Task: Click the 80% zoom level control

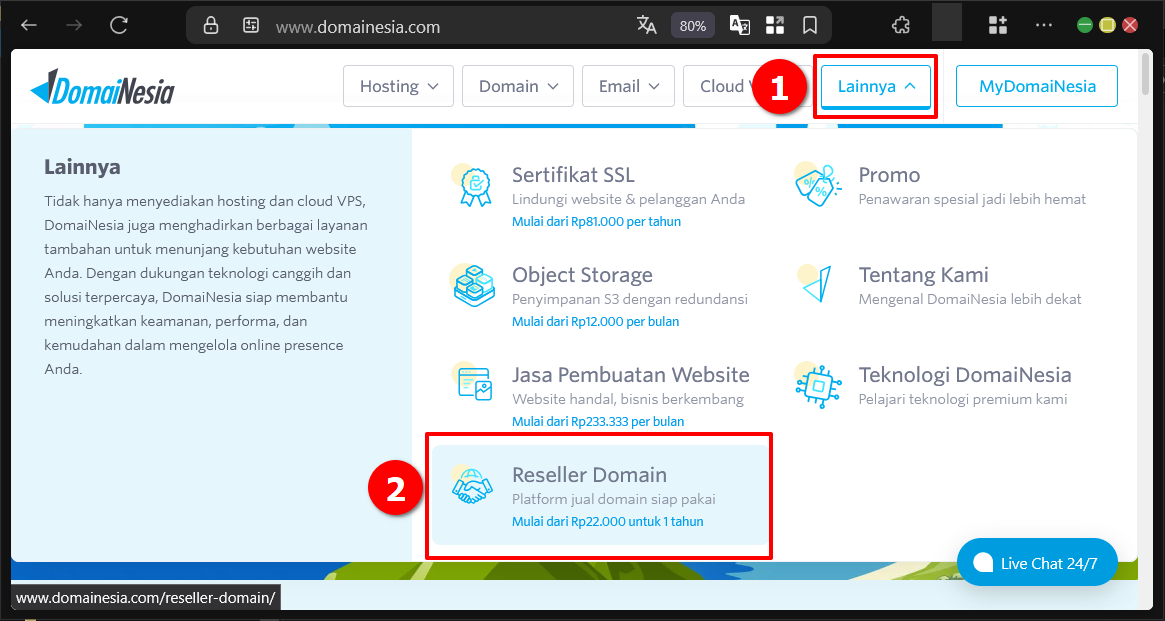Action: pyautogui.click(x=692, y=25)
